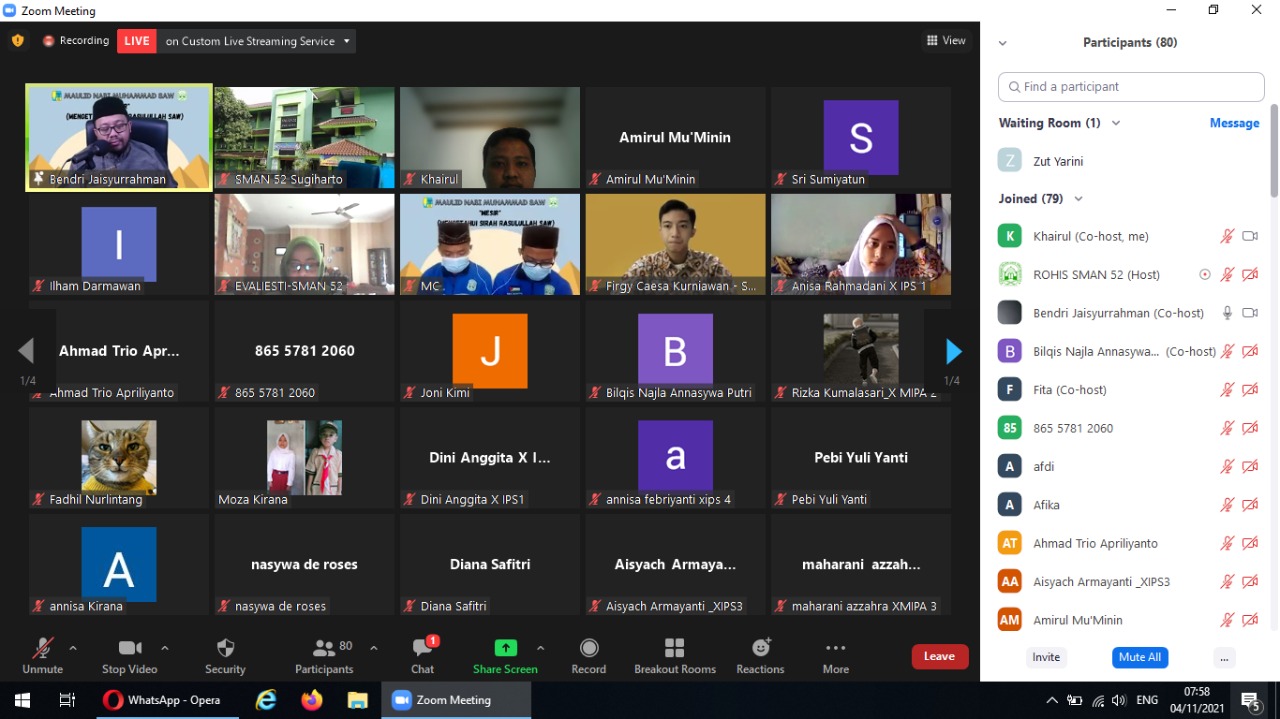Open File Explorer from the taskbar
This screenshot has width=1280, height=719.
pyautogui.click(x=357, y=700)
